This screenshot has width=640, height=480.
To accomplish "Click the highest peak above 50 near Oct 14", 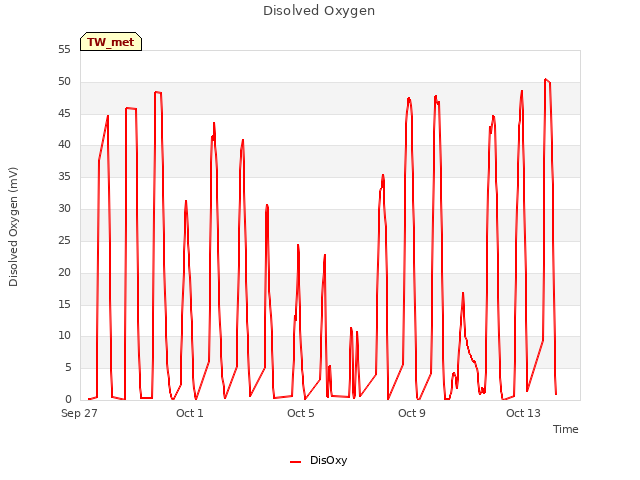I will [545, 79].
